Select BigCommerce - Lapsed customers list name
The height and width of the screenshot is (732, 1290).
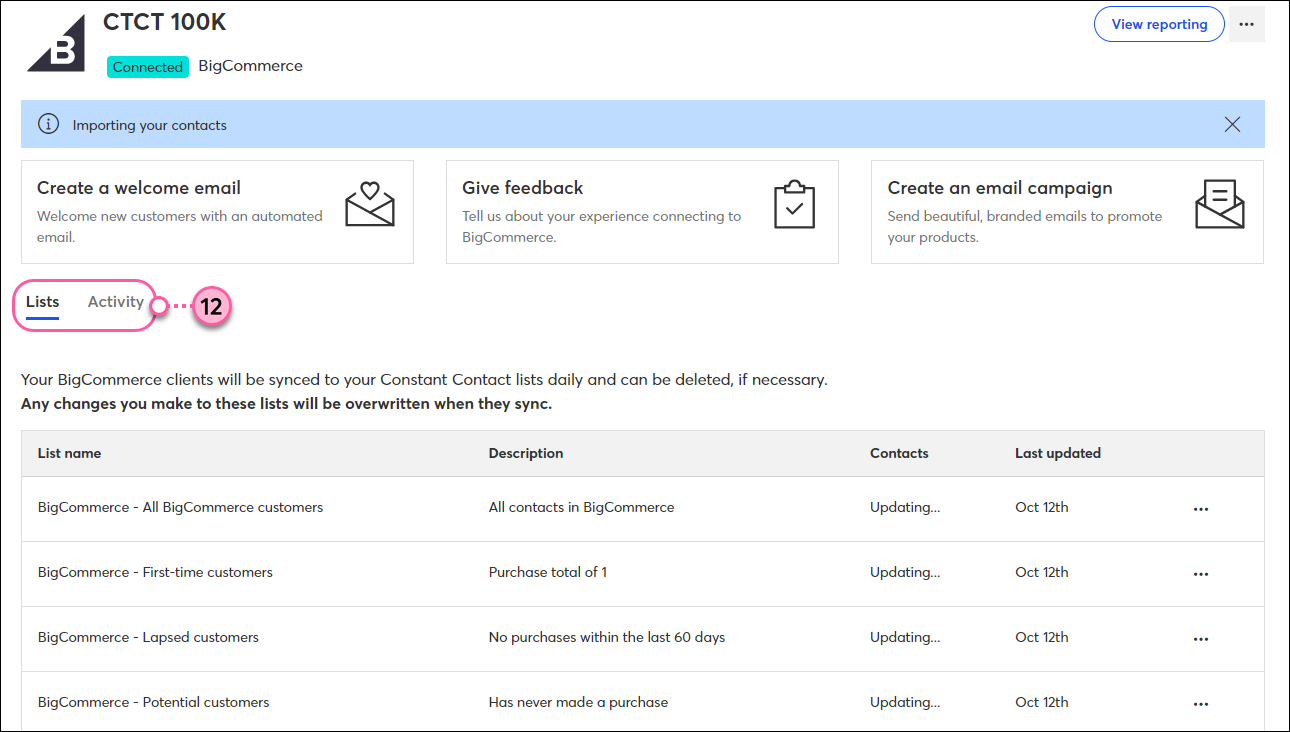pos(148,637)
